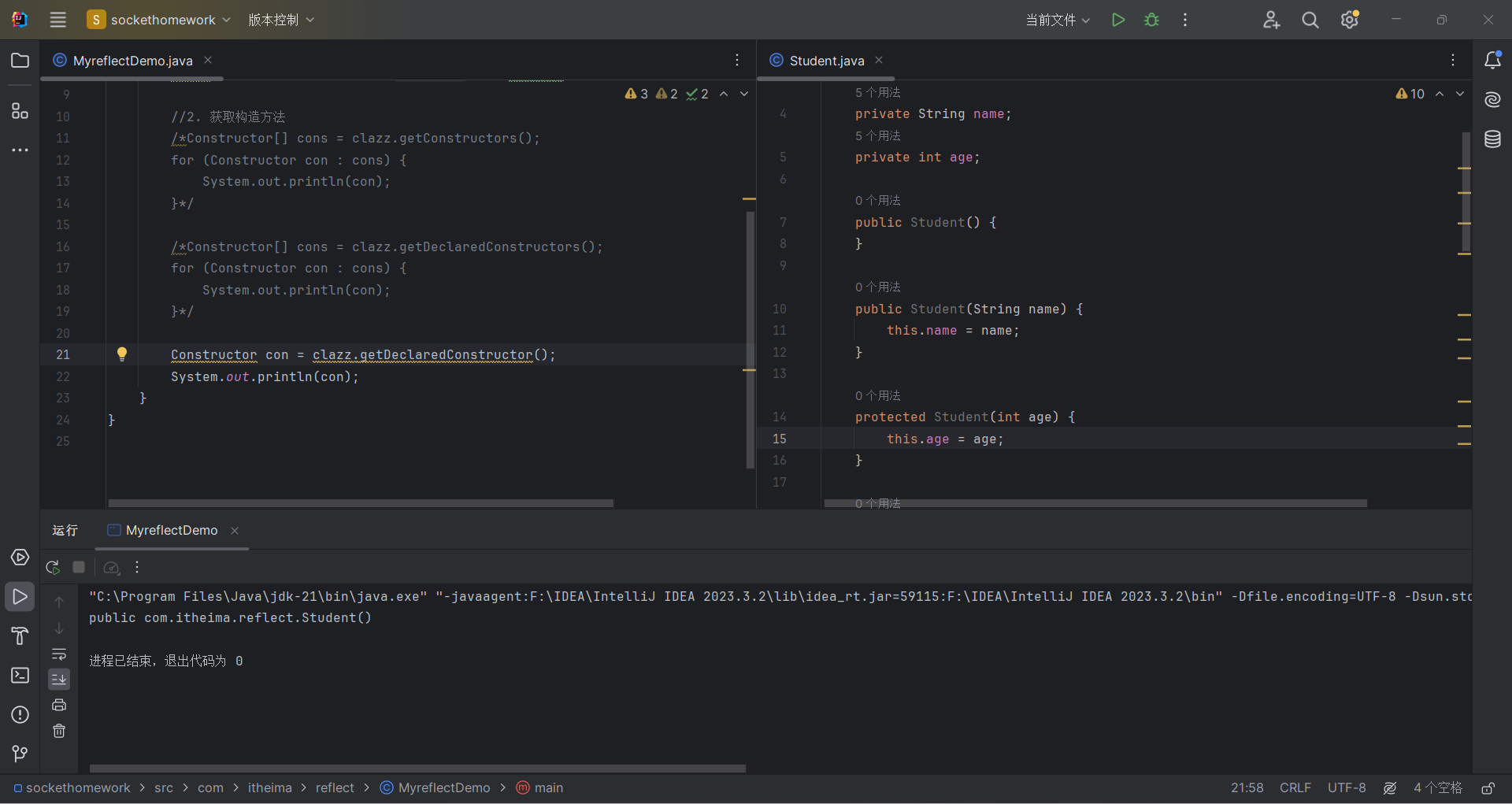Go to previous problem in MyreflectDemo editor
The width and height of the screenshot is (1512, 804).
724,94
